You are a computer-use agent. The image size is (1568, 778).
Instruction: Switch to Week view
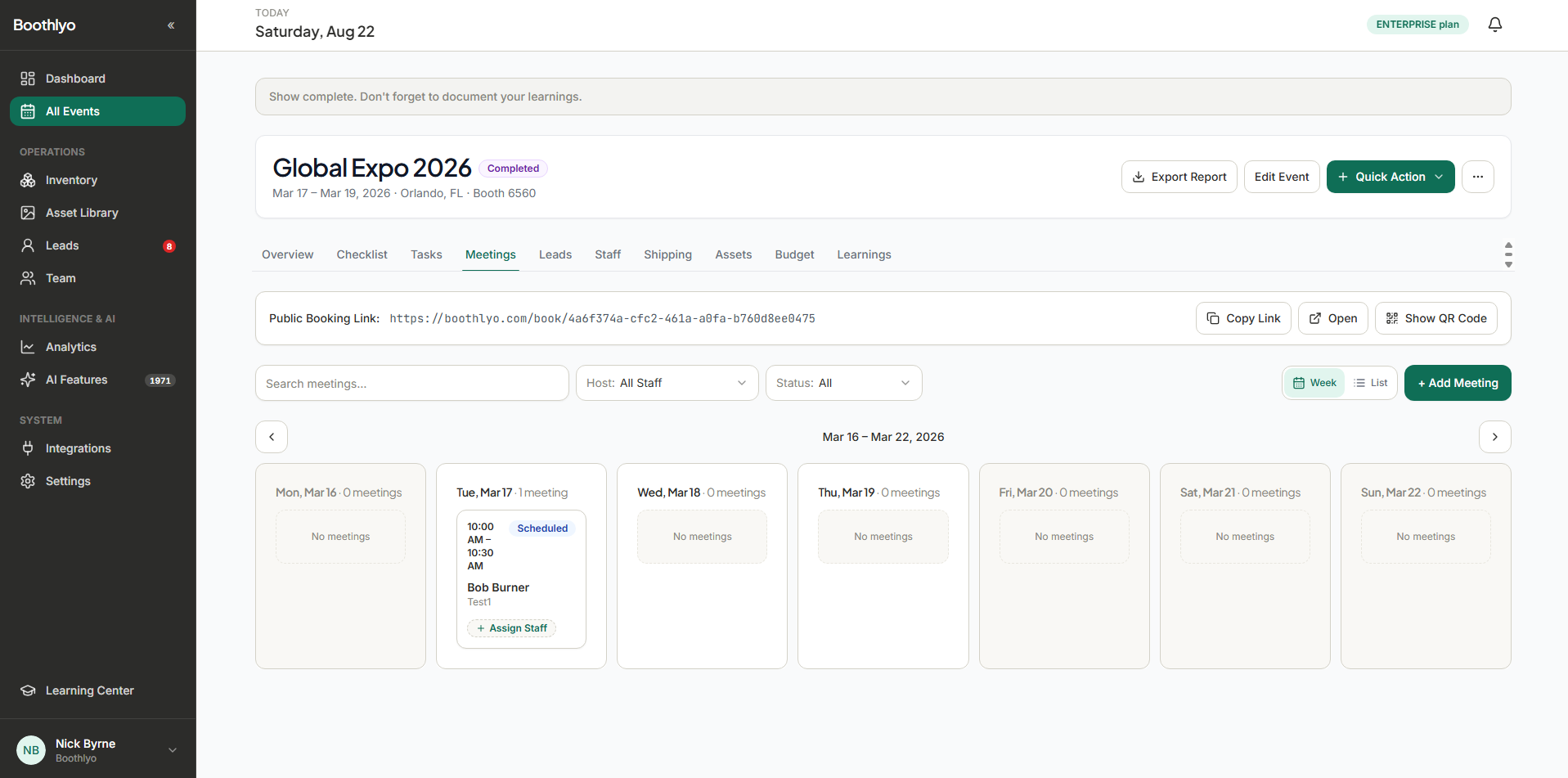(1314, 383)
